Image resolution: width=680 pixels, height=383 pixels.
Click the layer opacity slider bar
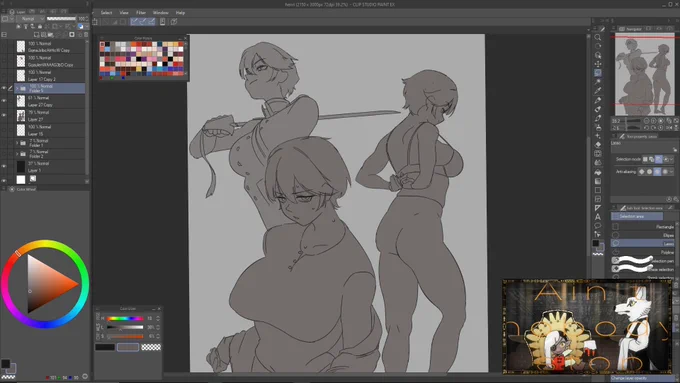[x=61, y=19]
